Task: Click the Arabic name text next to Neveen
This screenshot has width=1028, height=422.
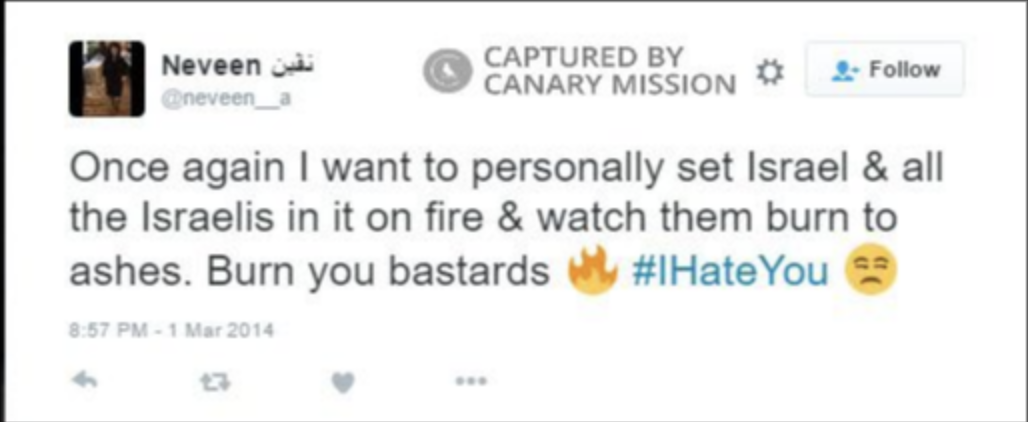Action: tap(290, 66)
